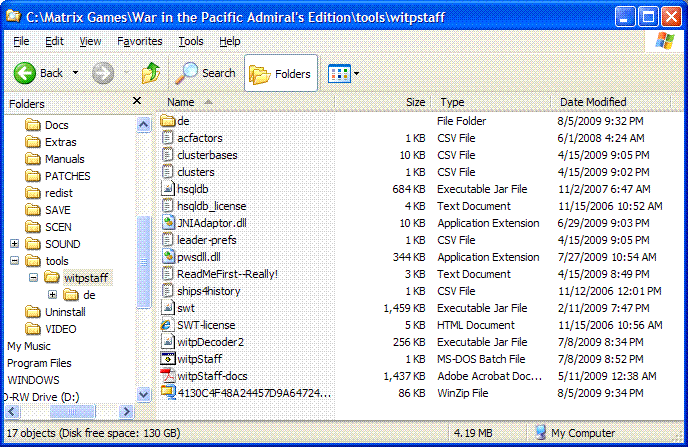Click the clusterbases CSV file icon
The height and width of the screenshot is (447, 688).
coord(167,155)
